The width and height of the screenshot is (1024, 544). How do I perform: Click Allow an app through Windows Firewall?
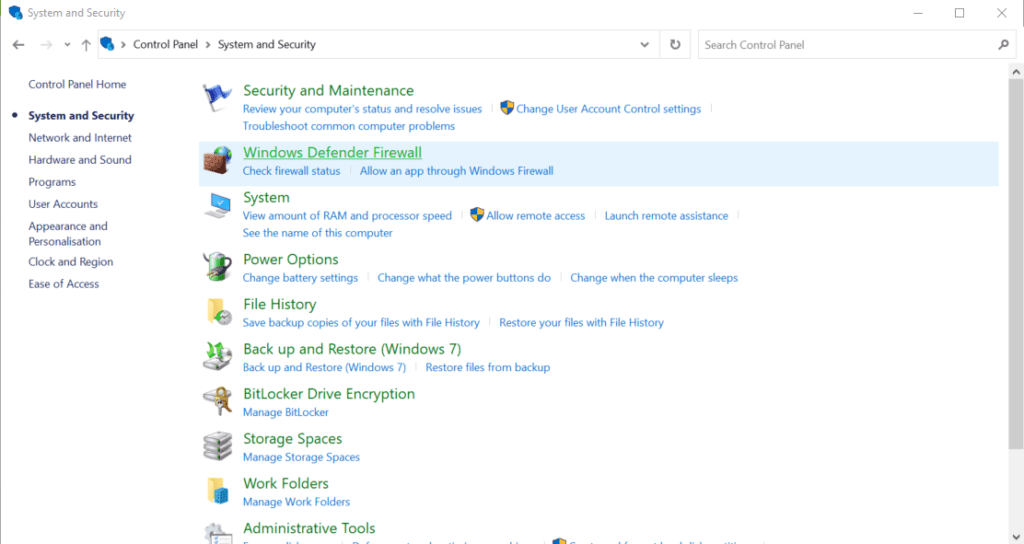point(456,171)
